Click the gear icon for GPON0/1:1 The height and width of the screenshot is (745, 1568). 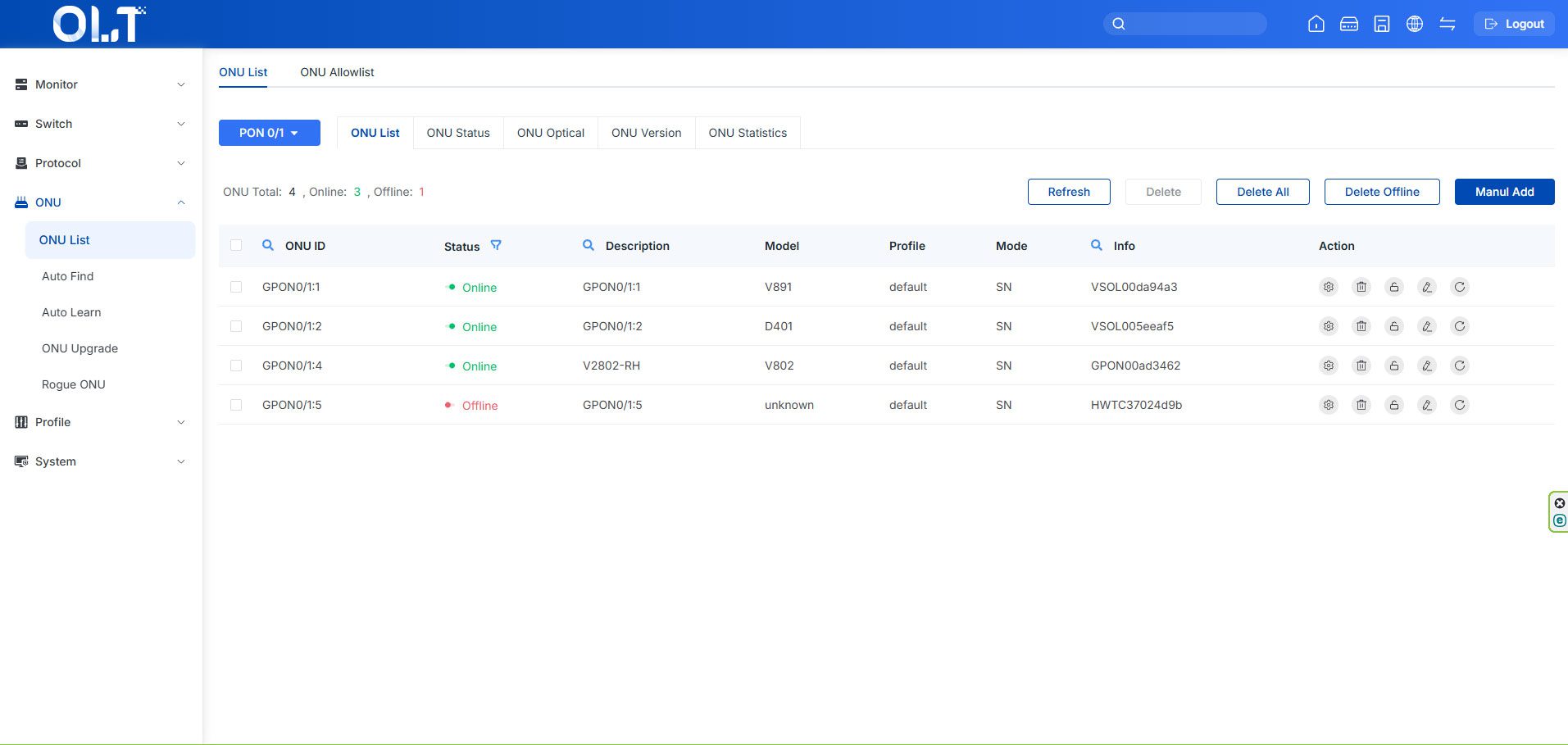pyautogui.click(x=1329, y=287)
